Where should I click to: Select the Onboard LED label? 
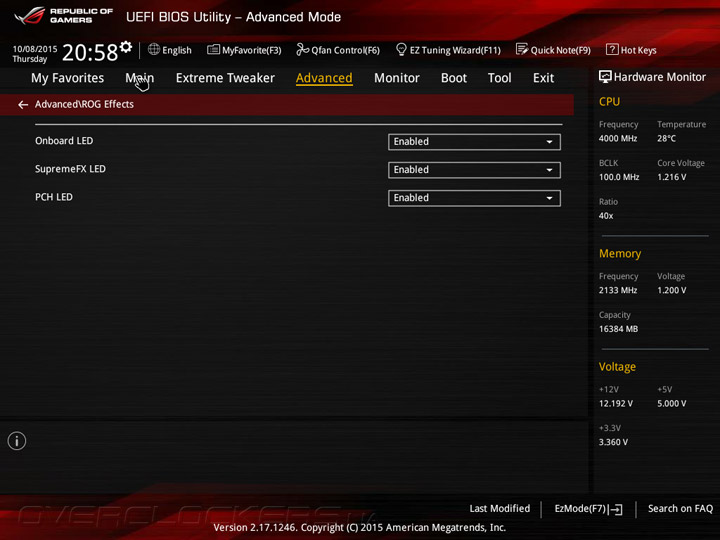64,141
